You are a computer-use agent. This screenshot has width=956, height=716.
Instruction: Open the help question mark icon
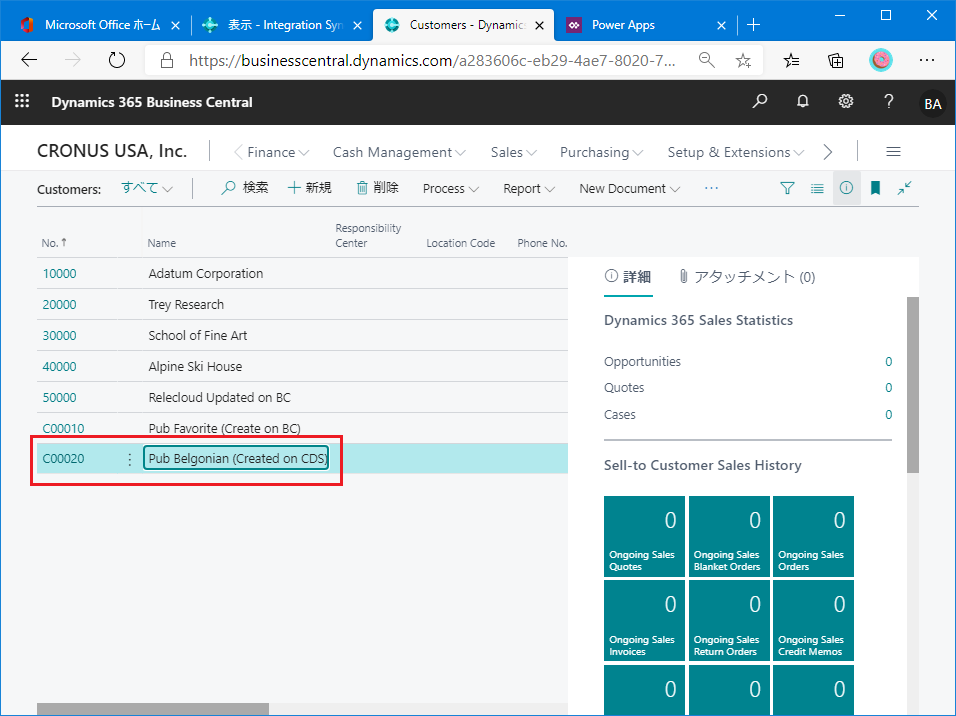889,101
